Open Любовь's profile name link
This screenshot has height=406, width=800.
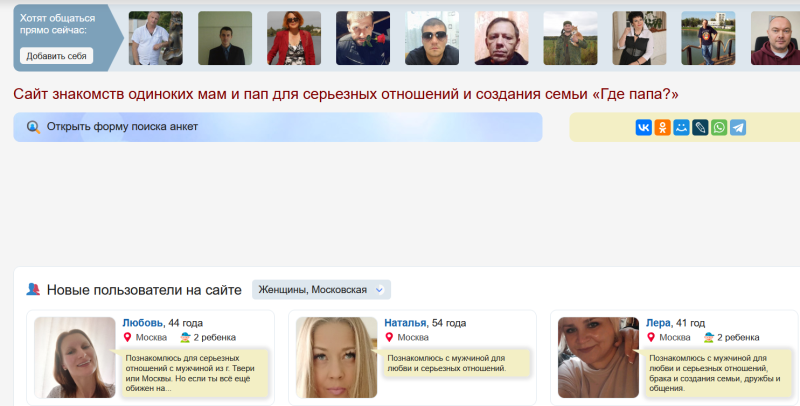pyautogui.click(x=143, y=323)
